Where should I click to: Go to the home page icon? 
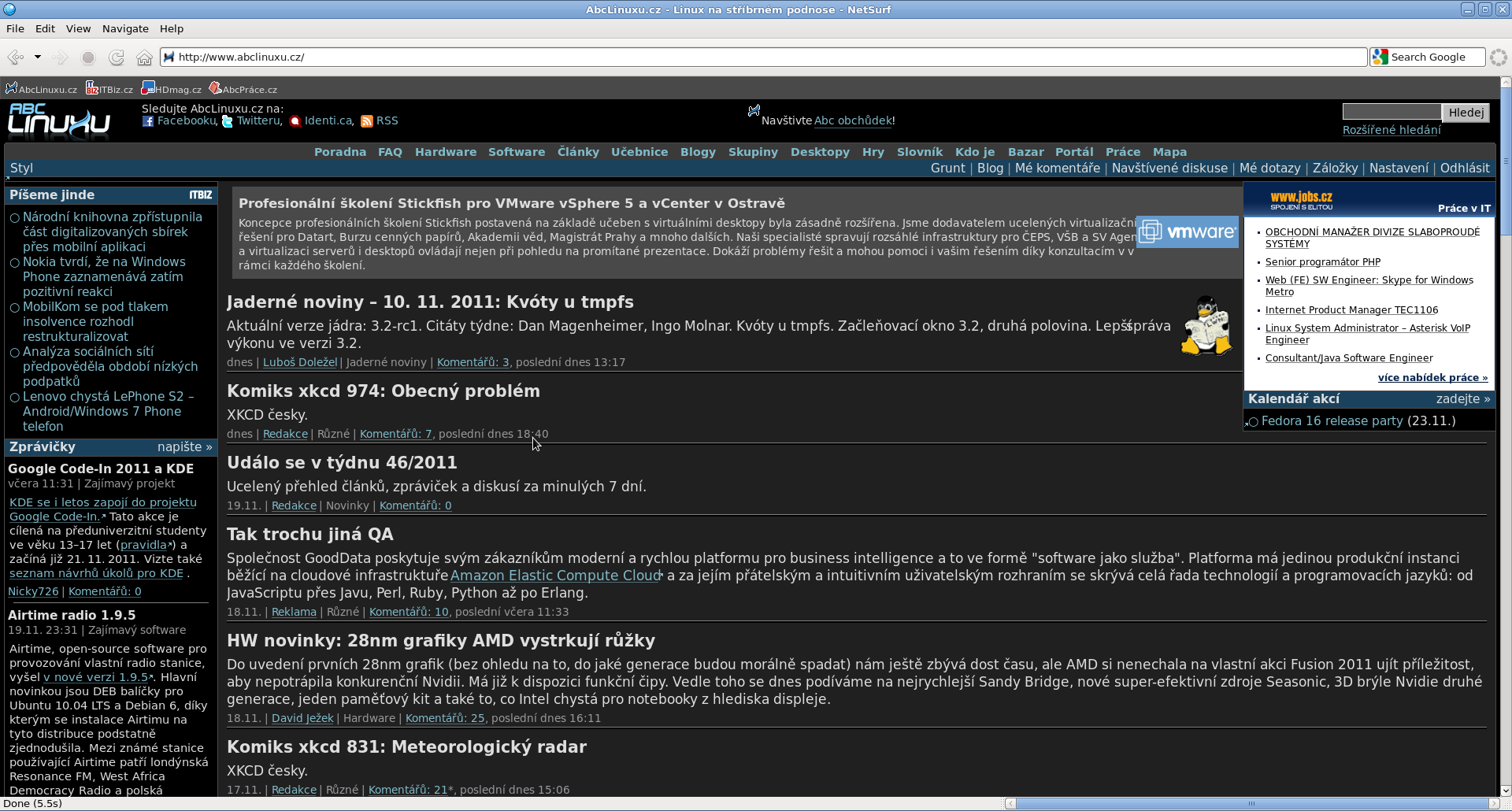(x=144, y=57)
